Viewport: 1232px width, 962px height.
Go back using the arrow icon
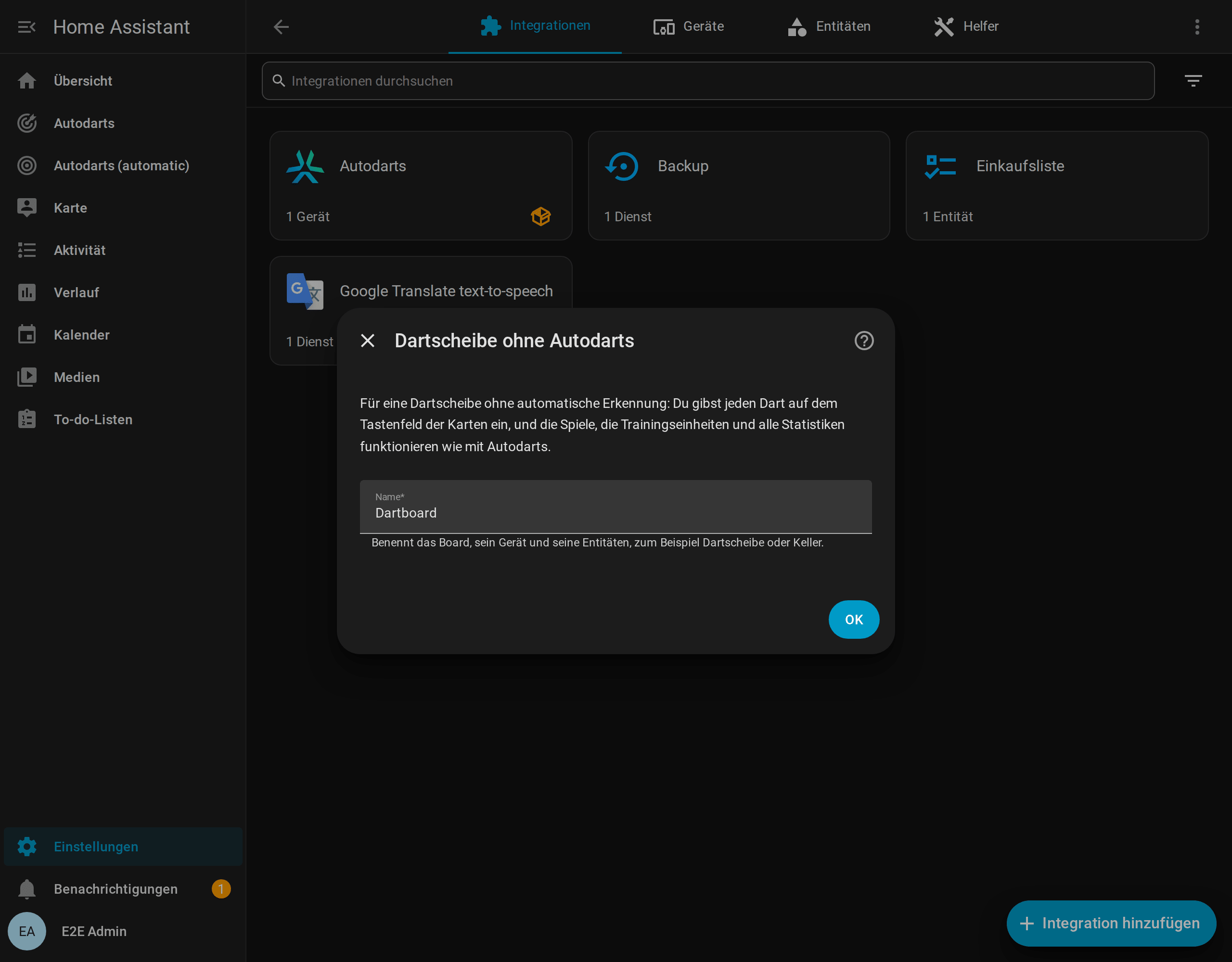tap(281, 26)
